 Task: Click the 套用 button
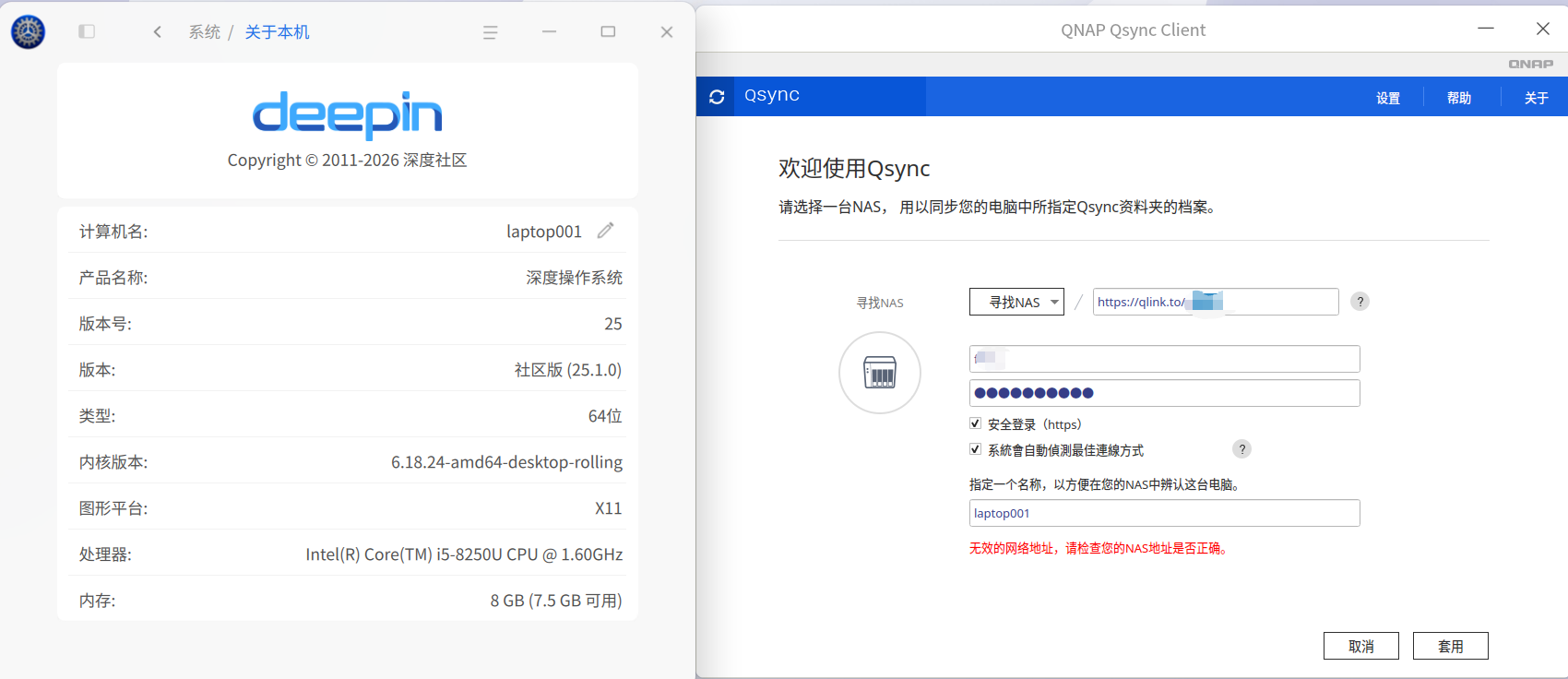point(1451,646)
